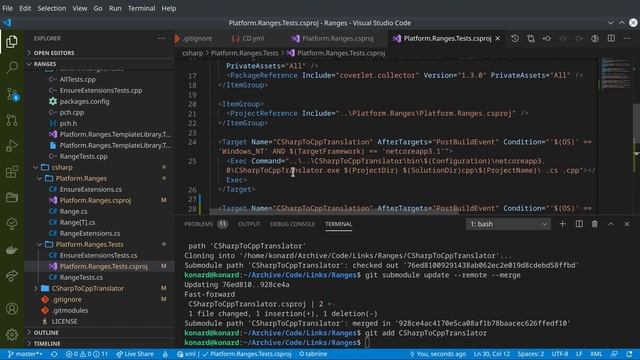Change indentation via Spaces: 2
Screen dimensions: 640x360
tap(531, 354)
